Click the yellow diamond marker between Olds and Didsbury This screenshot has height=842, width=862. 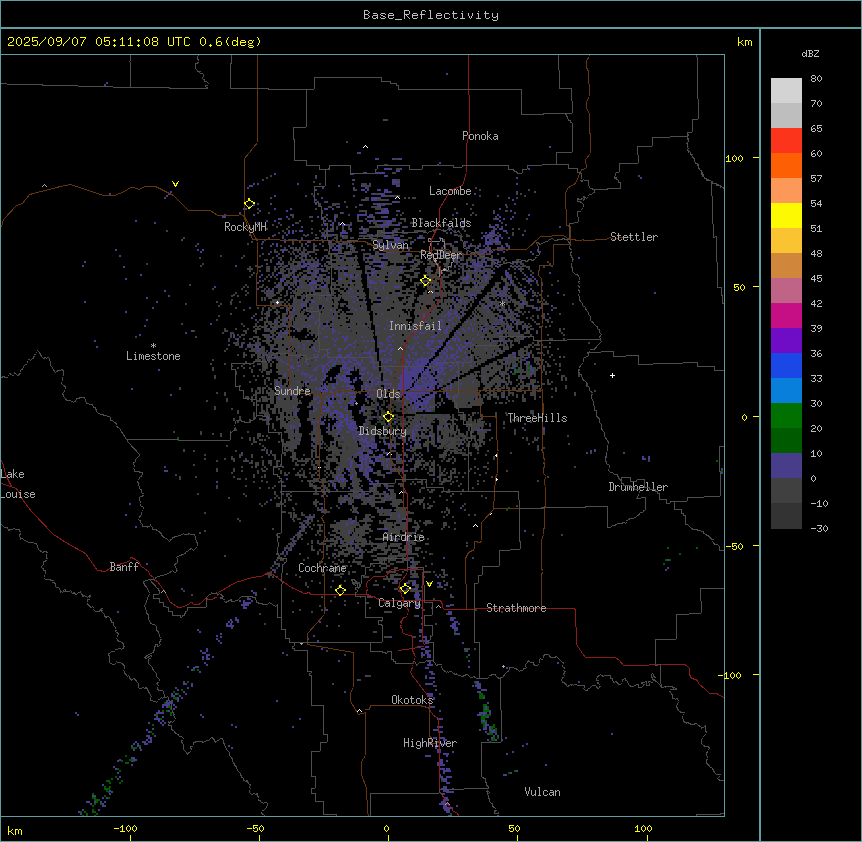[388, 417]
